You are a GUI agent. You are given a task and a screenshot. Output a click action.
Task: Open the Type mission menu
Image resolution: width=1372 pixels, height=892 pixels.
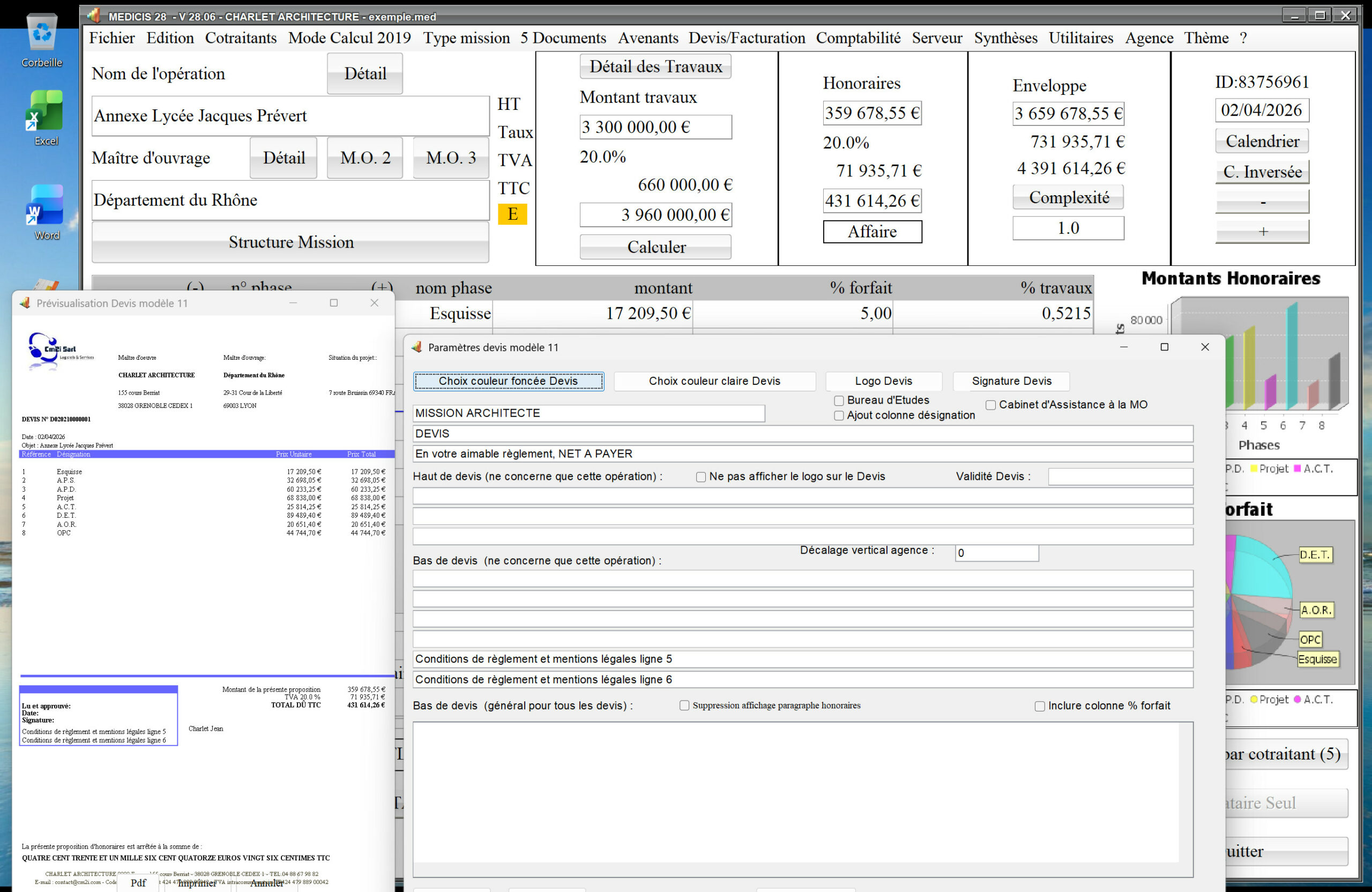pyautogui.click(x=466, y=38)
